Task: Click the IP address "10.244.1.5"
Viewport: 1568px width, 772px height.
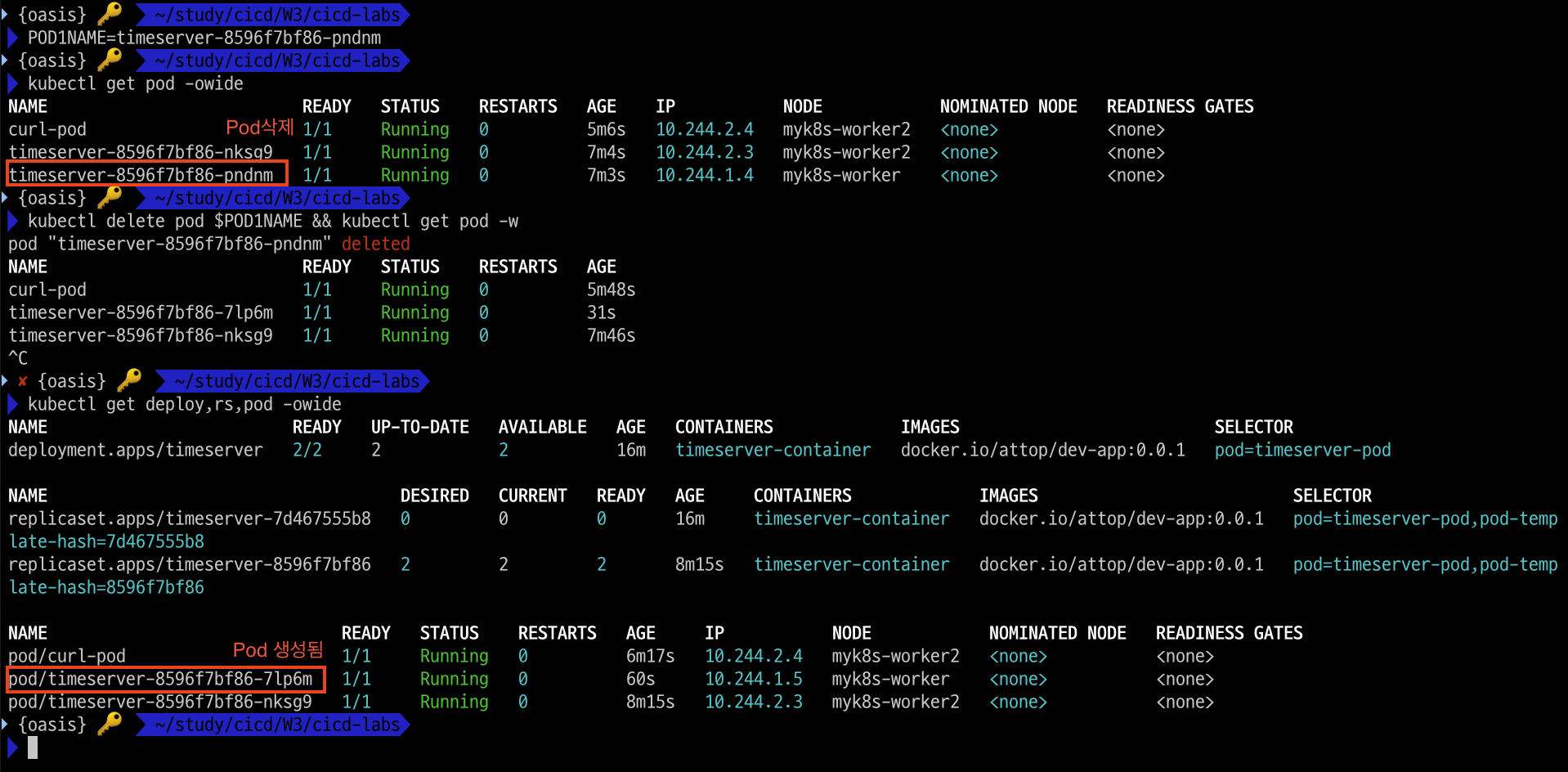Action: [754, 679]
